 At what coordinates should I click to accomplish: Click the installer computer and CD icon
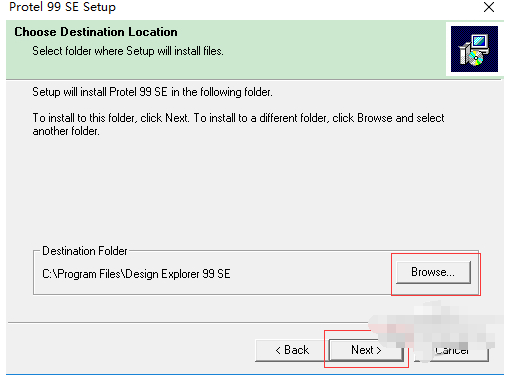[474, 49]
